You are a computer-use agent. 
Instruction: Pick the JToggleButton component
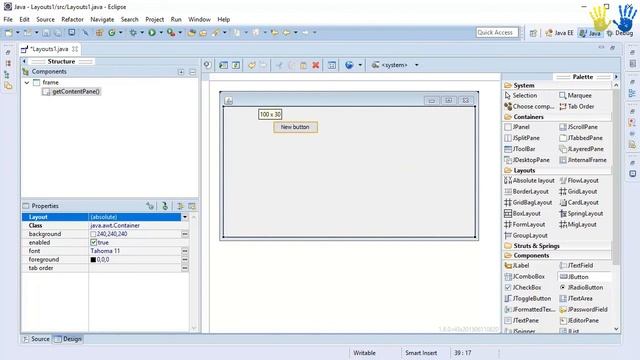pos(528,298)
